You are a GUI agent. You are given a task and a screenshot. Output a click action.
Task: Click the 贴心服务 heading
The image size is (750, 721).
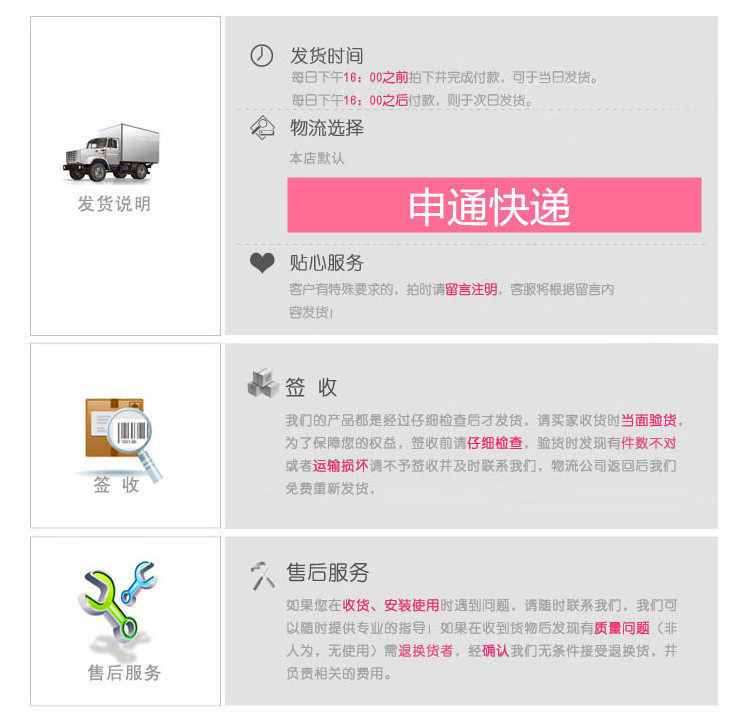327,263
